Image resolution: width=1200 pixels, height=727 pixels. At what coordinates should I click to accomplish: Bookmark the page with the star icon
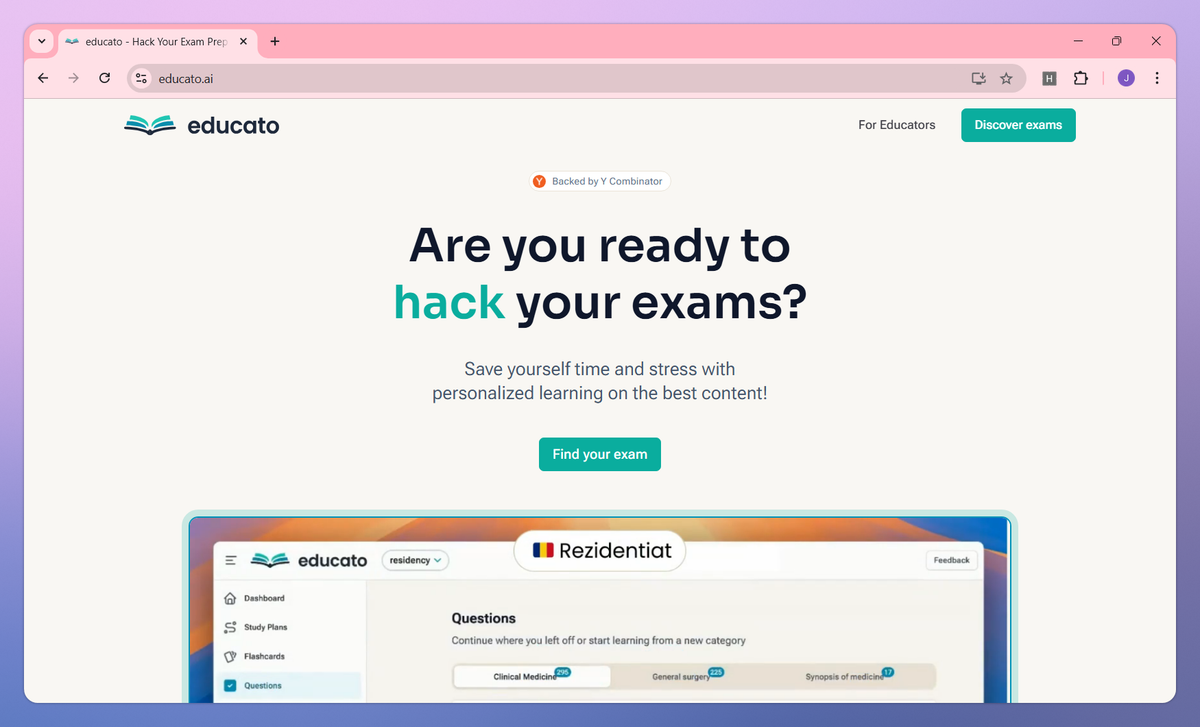pos(1007,78)
